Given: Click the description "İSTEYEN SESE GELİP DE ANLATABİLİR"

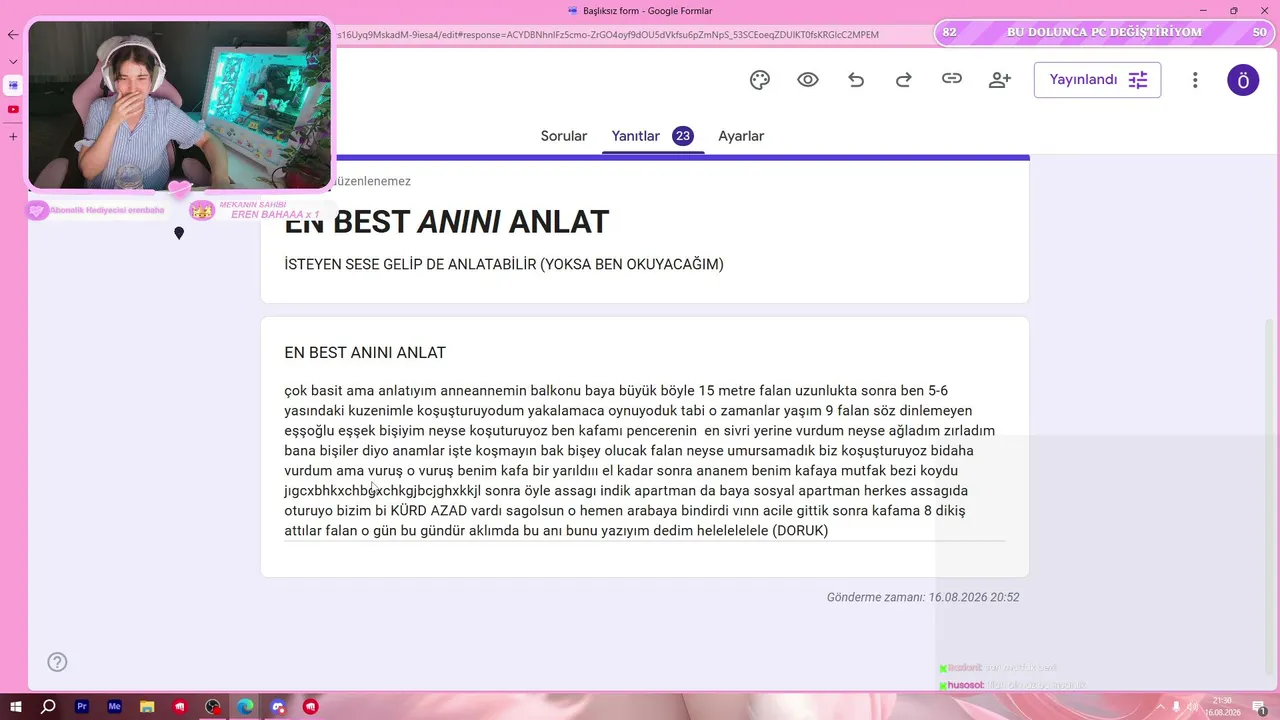Looking at the screenshot, I should [412, 265].
